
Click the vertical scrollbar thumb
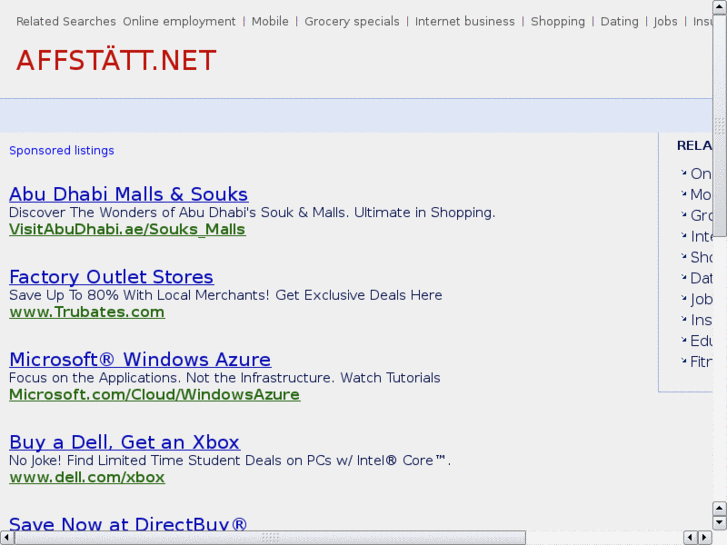click(719, 75)
